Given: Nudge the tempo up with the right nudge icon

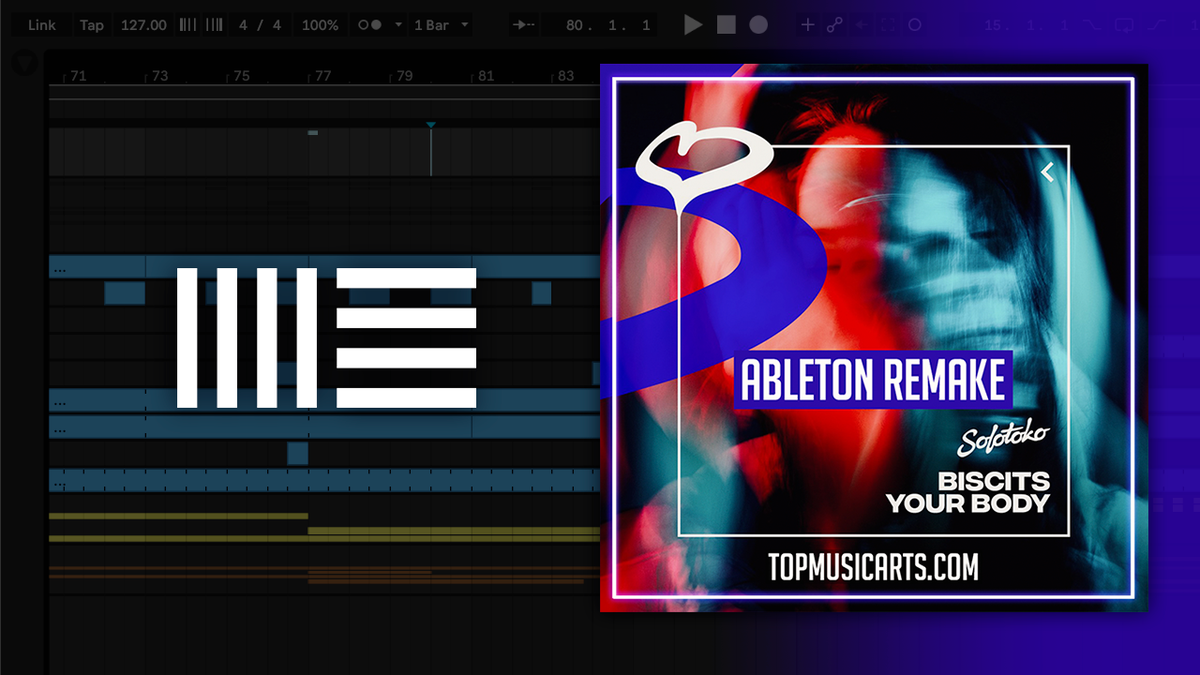Looking at the screenshot, I should 211,25.
